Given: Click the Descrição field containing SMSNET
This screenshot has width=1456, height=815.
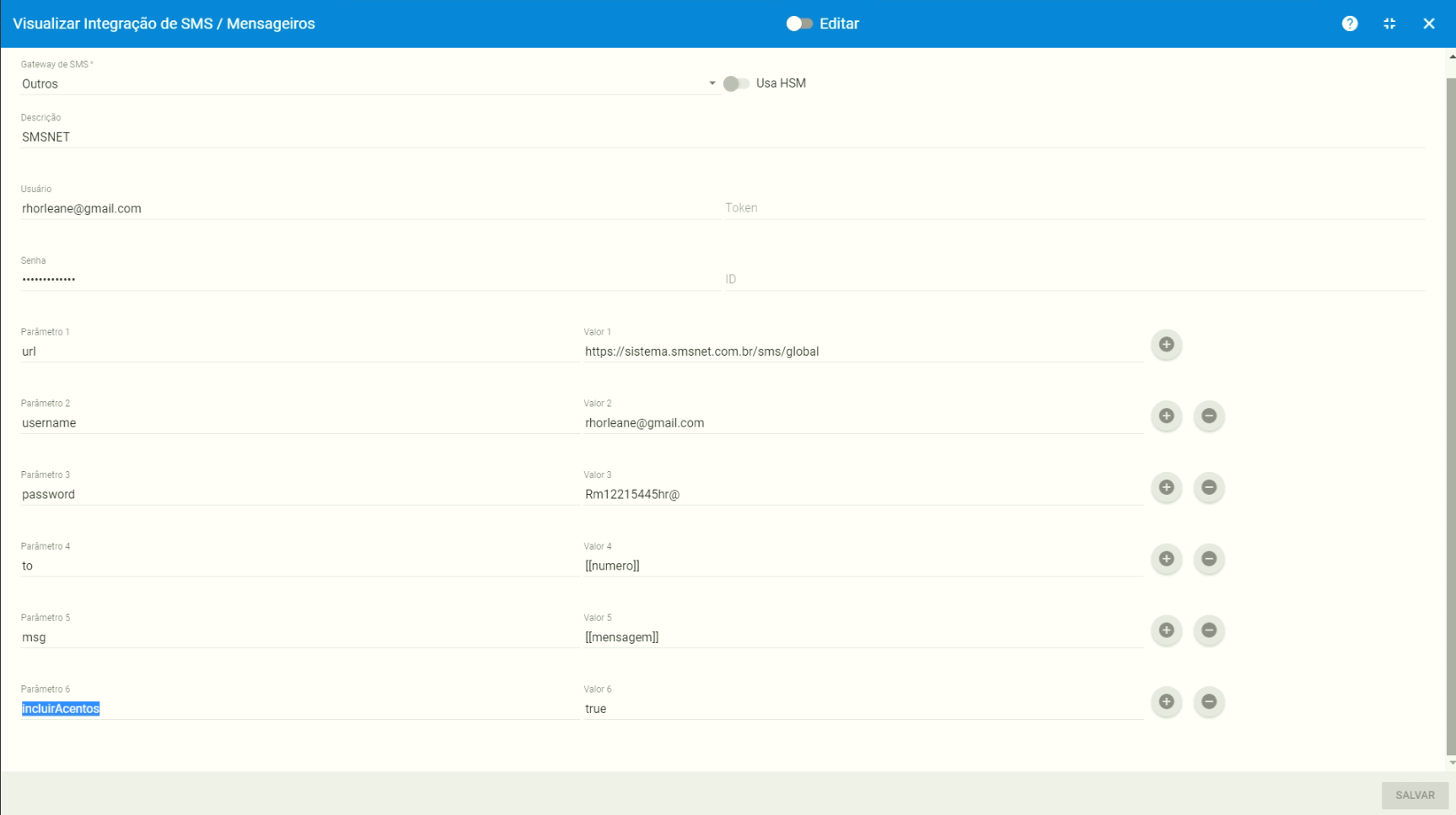Looking at the screenshot, I should click(722, 137).
